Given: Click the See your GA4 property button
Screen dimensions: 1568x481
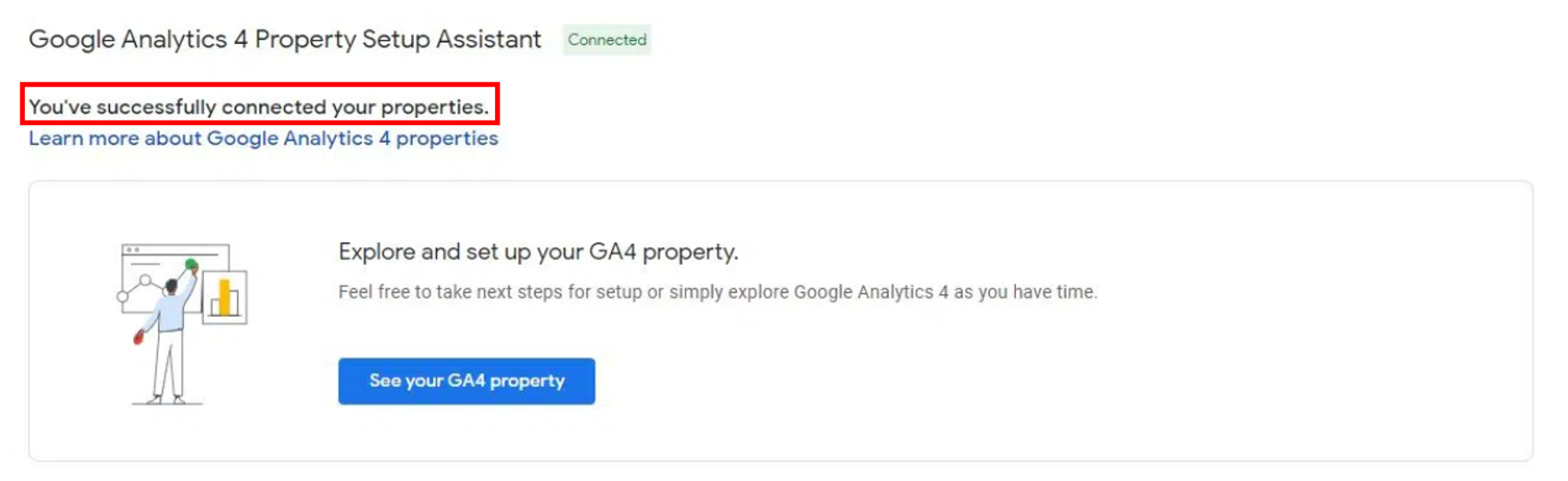Looking at the screenshot, I should click(466, 381).
